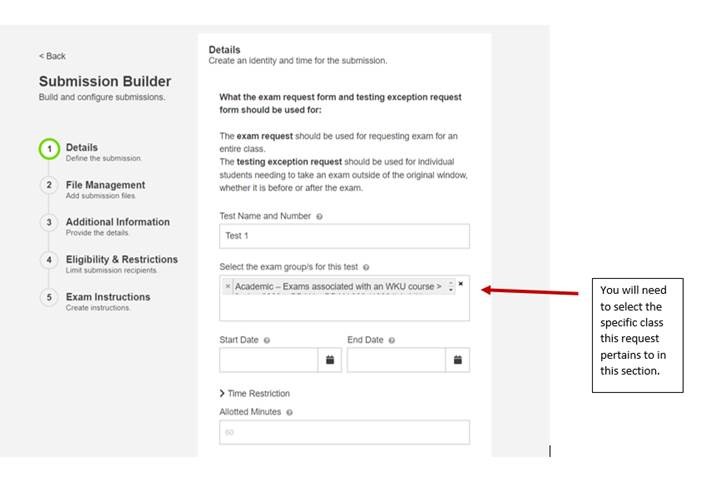The image size is (726, 491).
Task: Go to File Management step
Action: click(x=105, y=185)
